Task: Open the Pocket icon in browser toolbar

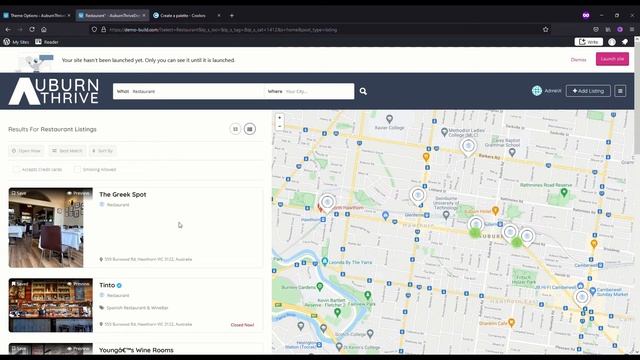Action: 596,29
